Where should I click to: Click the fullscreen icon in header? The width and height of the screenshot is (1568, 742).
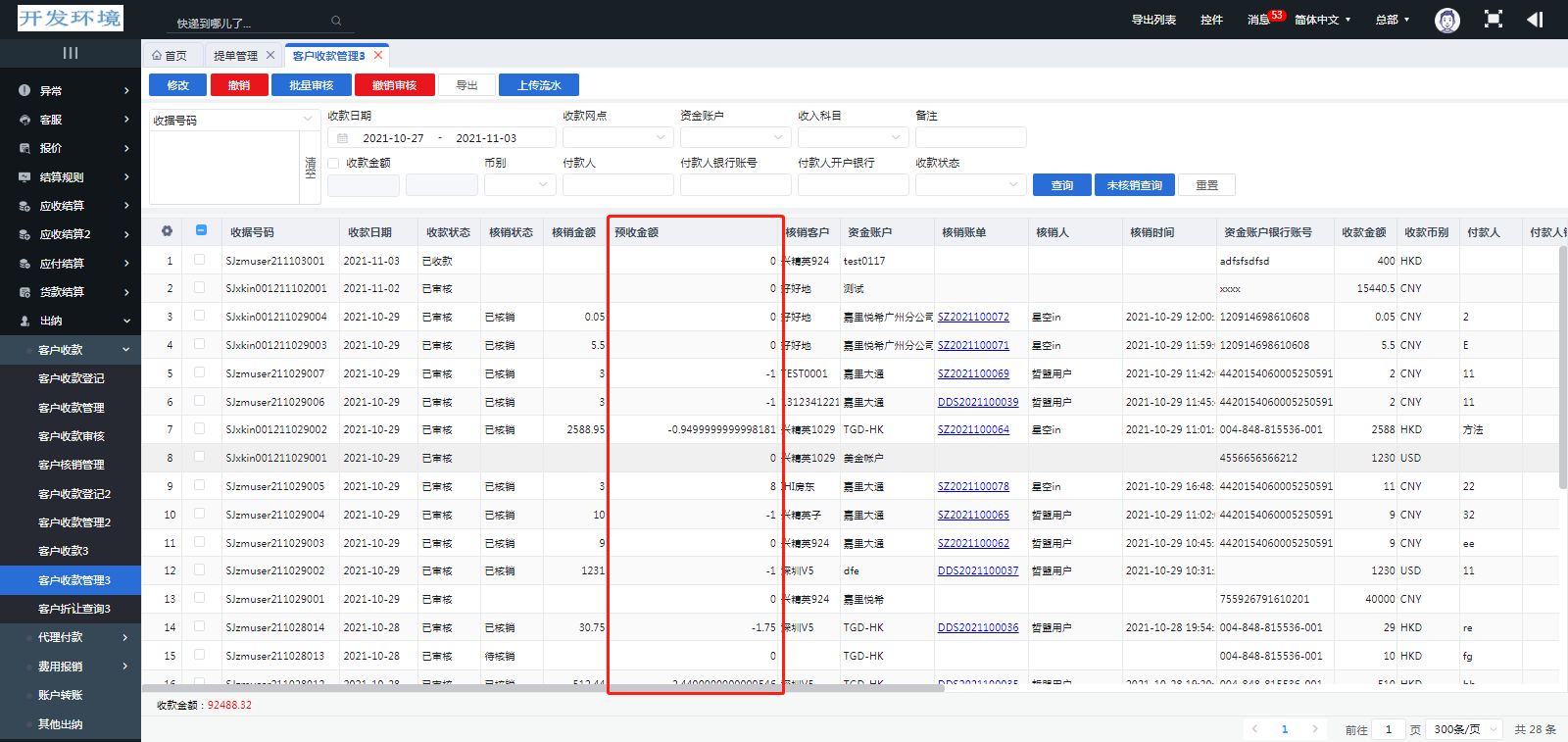1493,20
